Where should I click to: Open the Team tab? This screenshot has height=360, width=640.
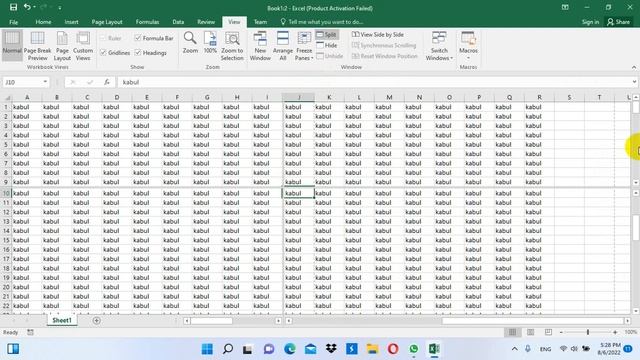260,22
